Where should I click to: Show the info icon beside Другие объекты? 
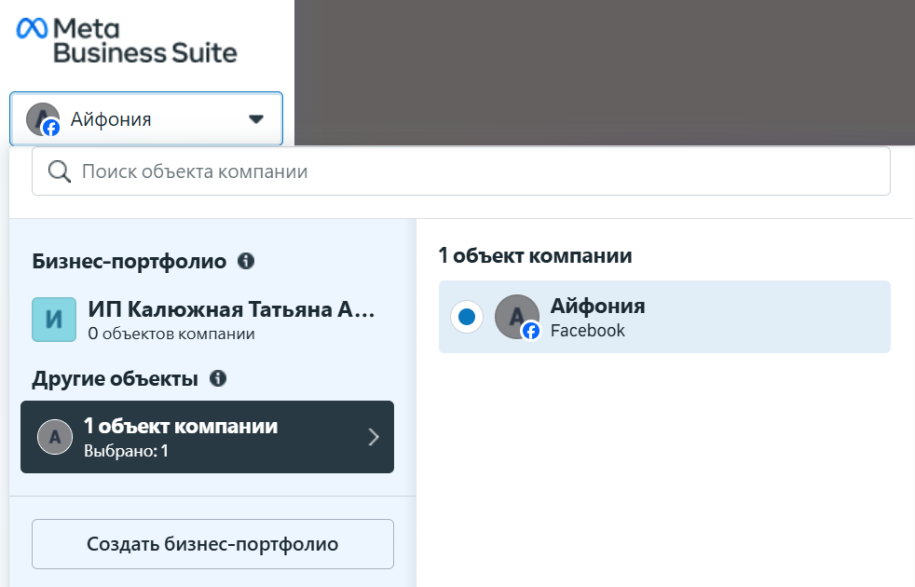(218, 379)
